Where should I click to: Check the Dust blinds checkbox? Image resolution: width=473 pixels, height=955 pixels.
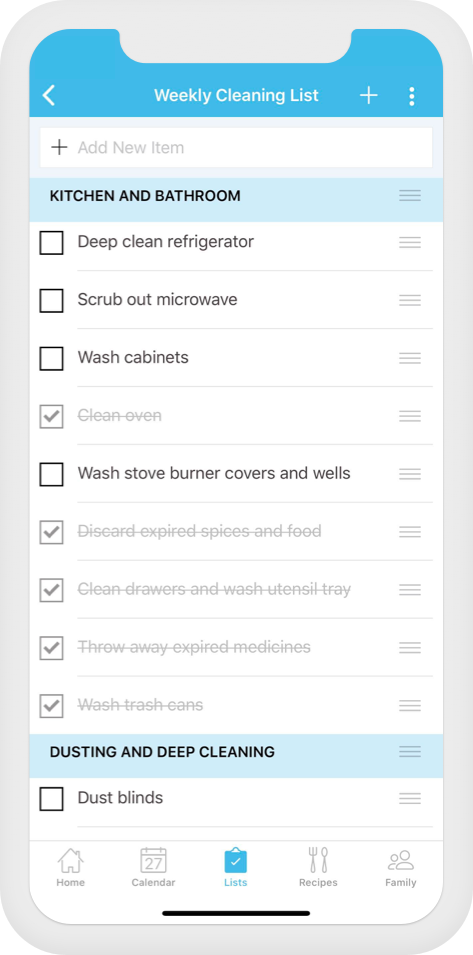(x=51, y=798)
